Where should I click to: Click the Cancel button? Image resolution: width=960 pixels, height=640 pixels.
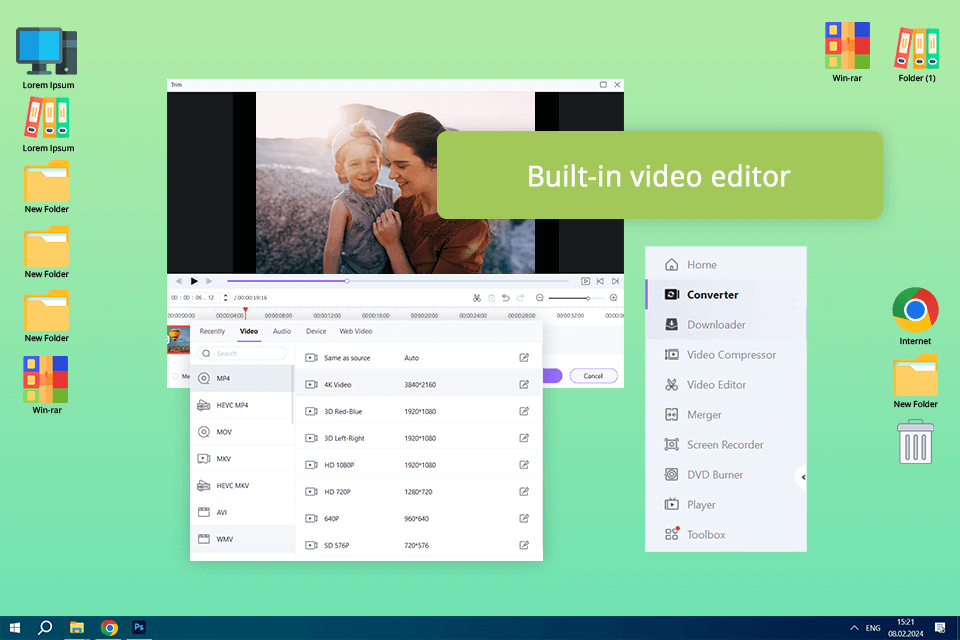593,376
